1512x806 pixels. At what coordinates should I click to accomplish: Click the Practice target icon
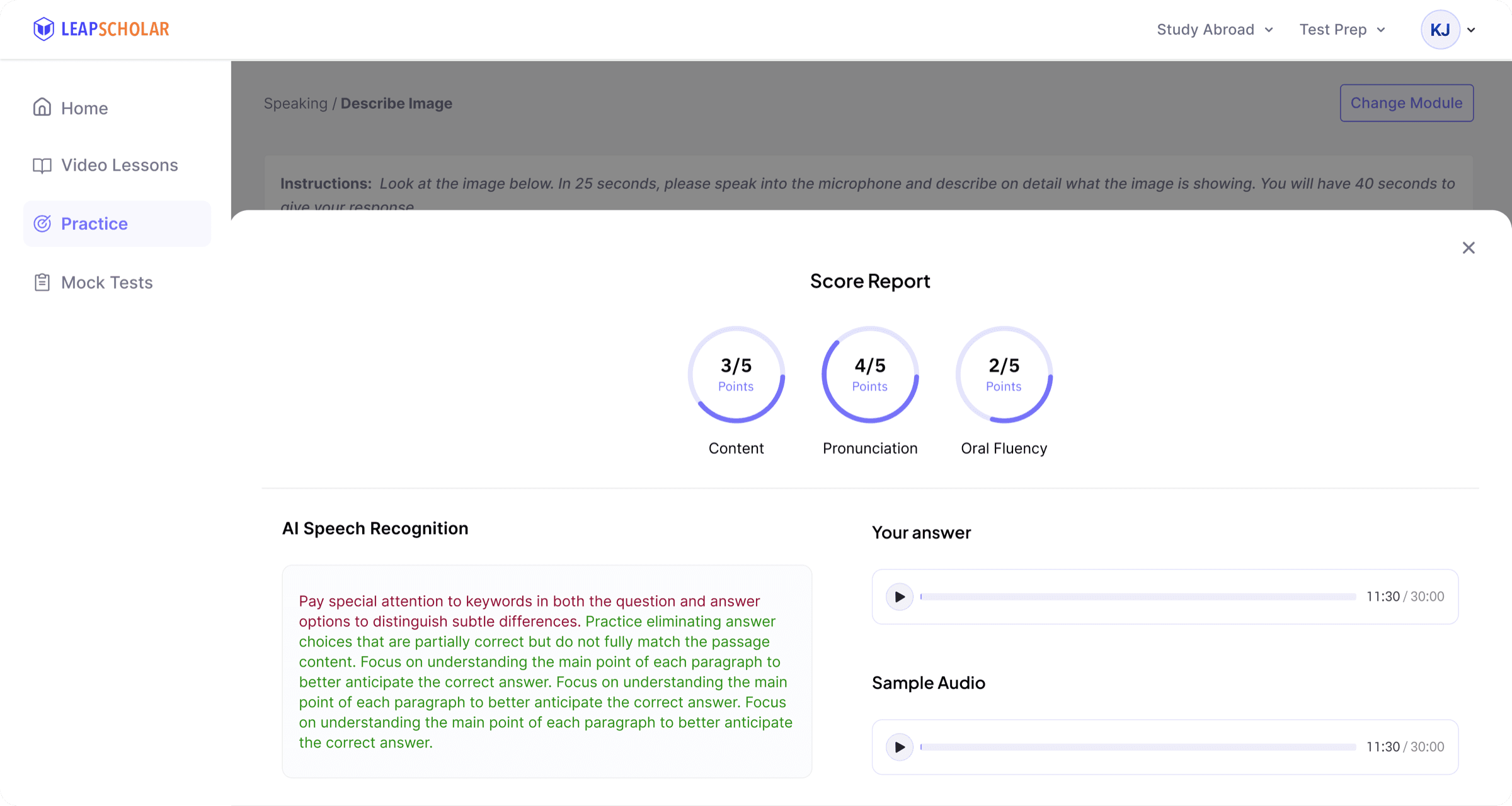[42, 224]
